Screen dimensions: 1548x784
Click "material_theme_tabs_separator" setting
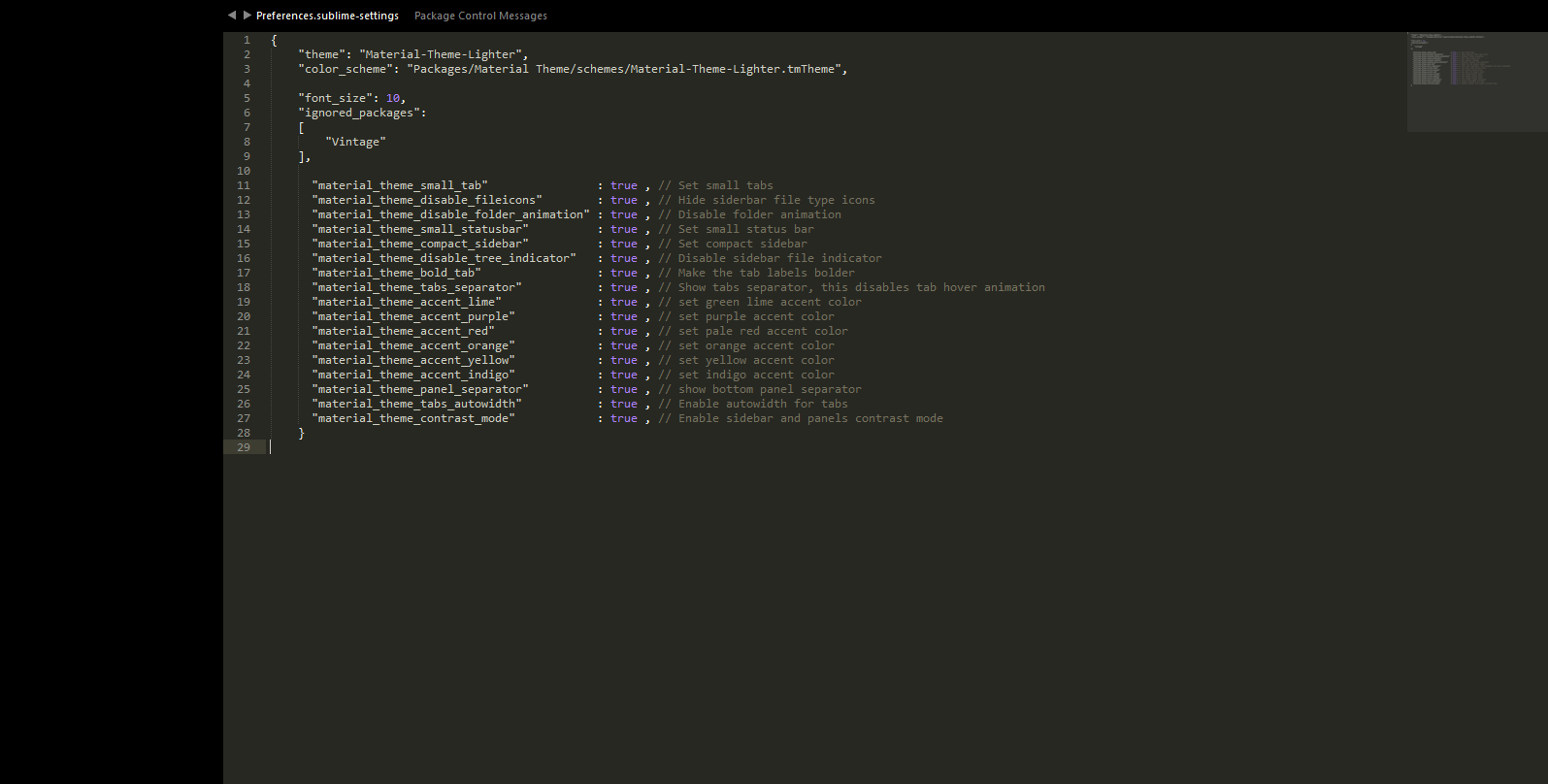tap(417, 287)
